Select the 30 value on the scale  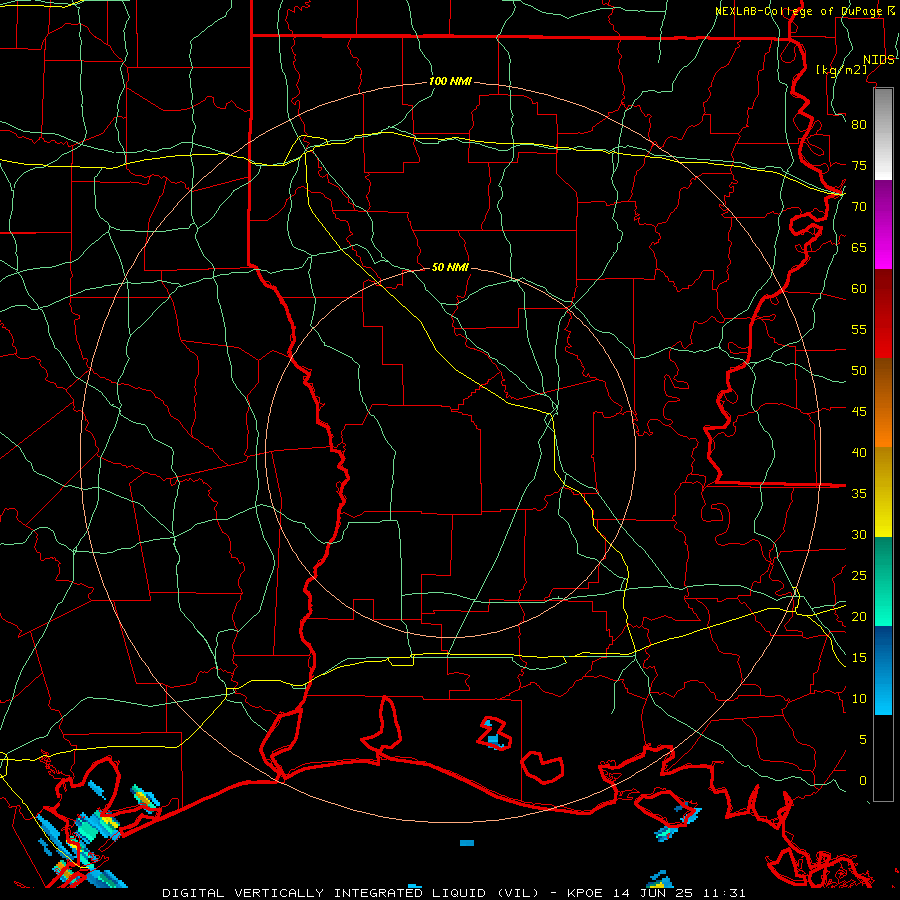(x=859, y=534)
